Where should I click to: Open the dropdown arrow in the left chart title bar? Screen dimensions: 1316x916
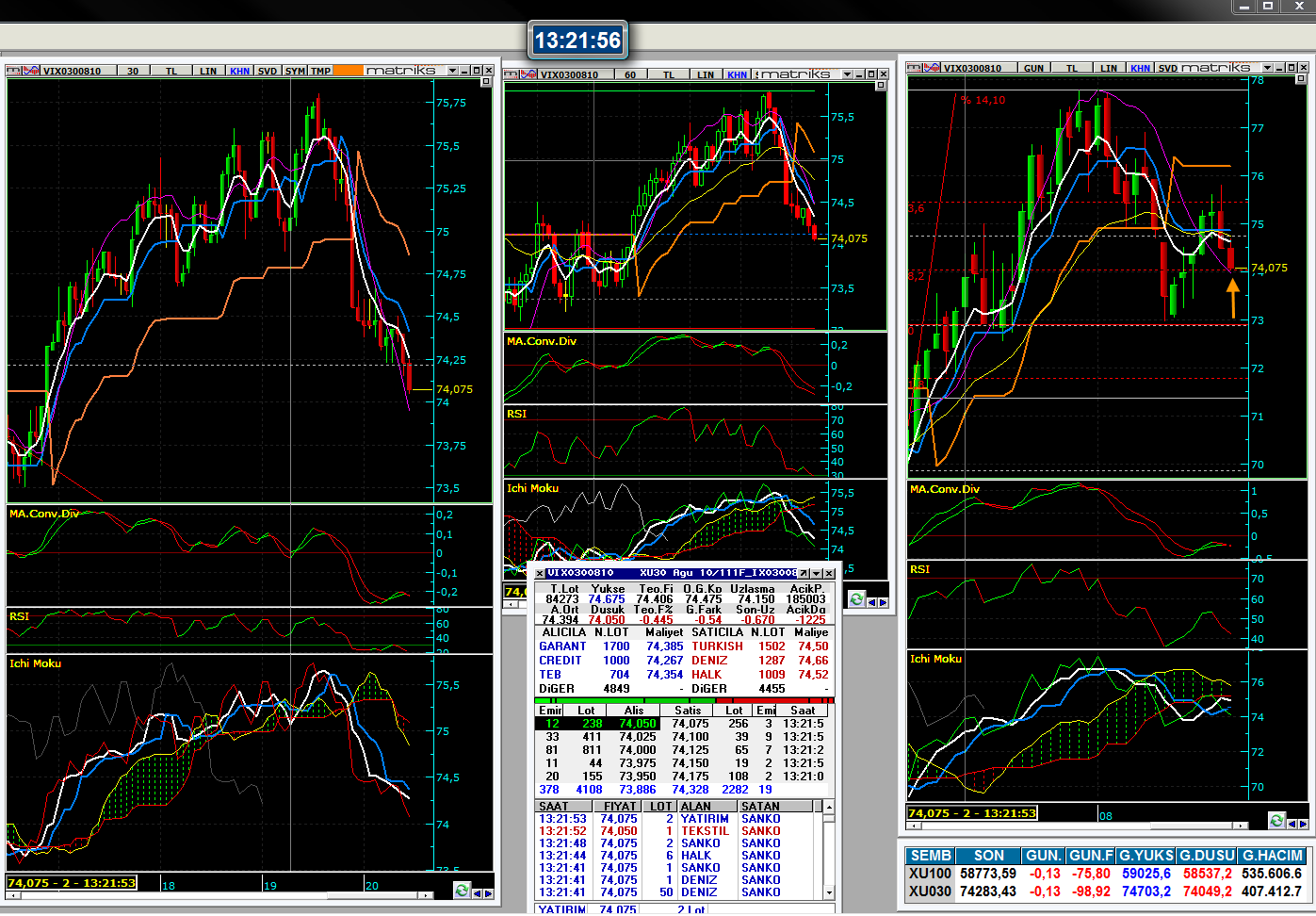pyautogui.click(x=453, y=71)
